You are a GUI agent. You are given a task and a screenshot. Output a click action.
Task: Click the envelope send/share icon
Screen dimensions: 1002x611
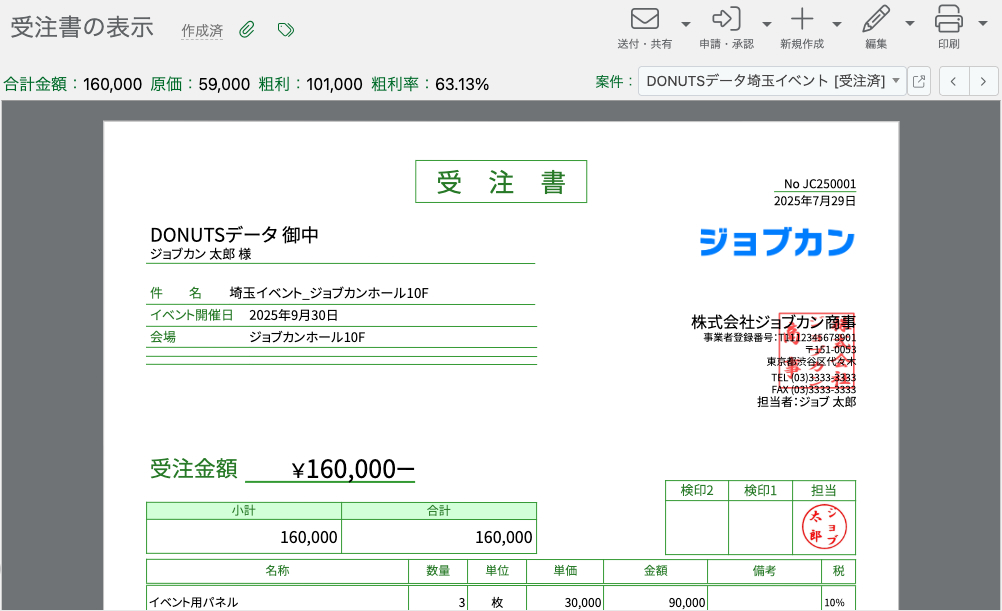[645, 19]
